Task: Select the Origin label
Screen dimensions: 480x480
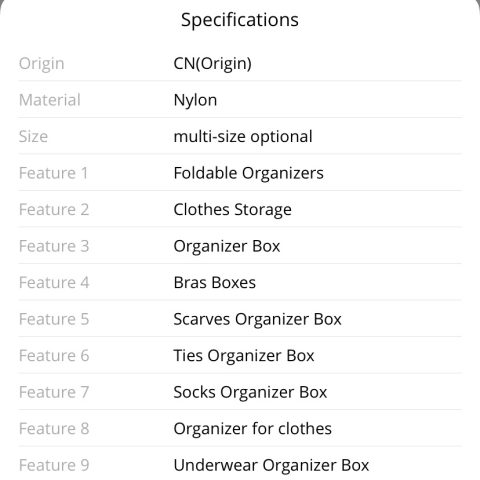Action: coord(41,64)
